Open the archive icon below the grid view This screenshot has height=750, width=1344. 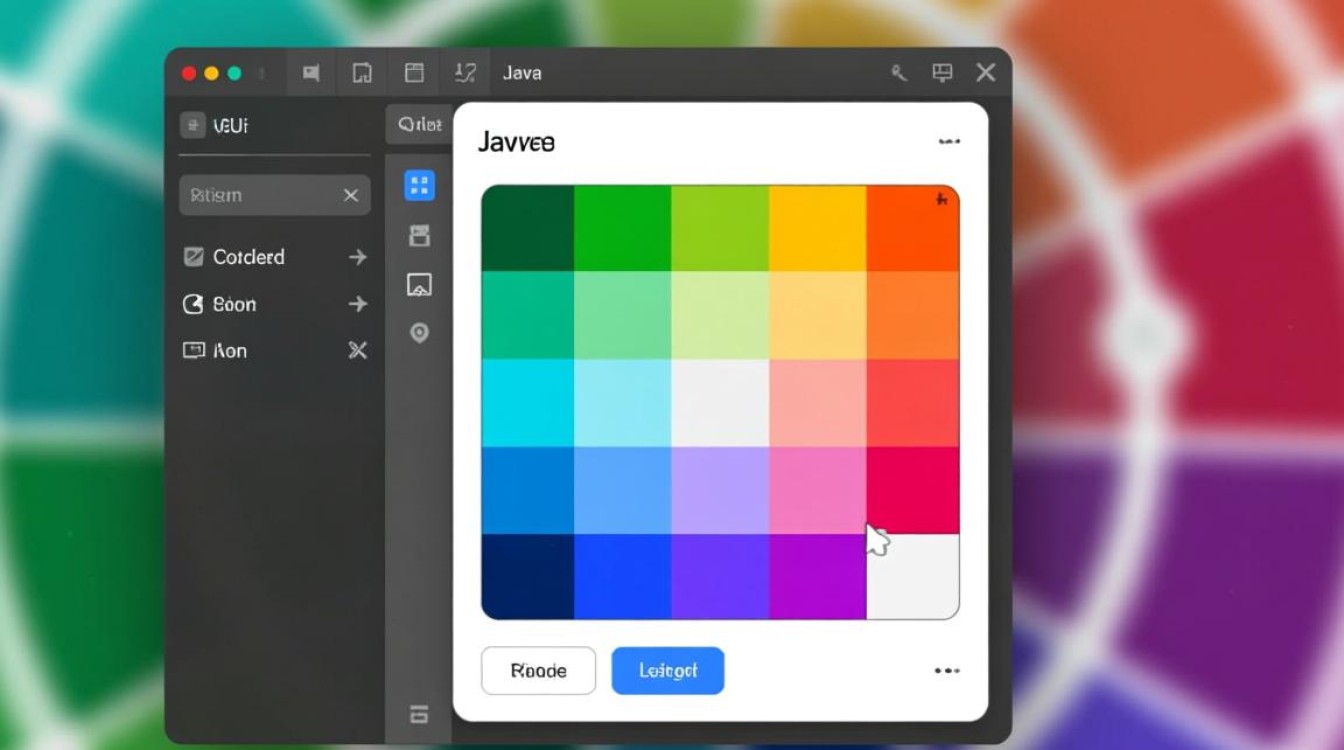[x=418, y=236]
